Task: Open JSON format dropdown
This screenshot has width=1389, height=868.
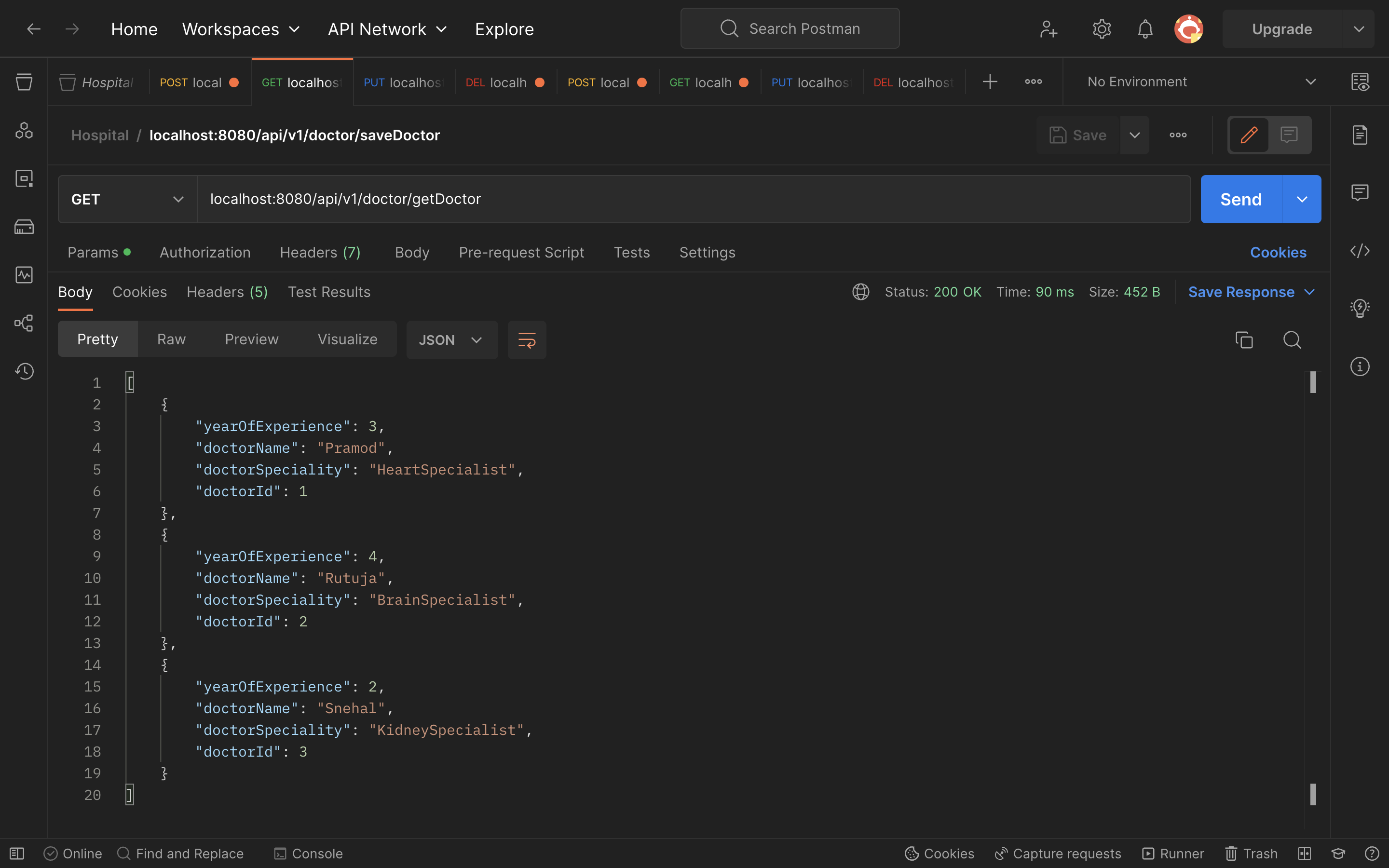Action: point(452,340)
